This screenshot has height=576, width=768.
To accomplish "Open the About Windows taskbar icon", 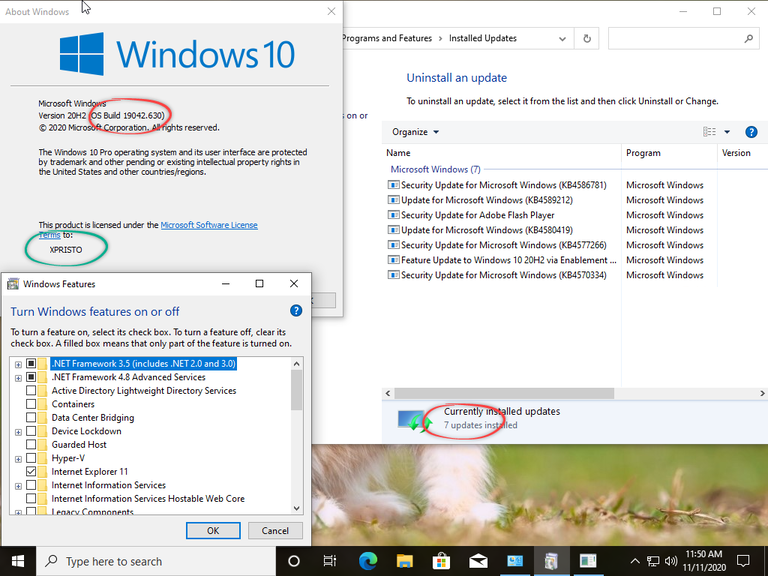I will pos(588,561).
